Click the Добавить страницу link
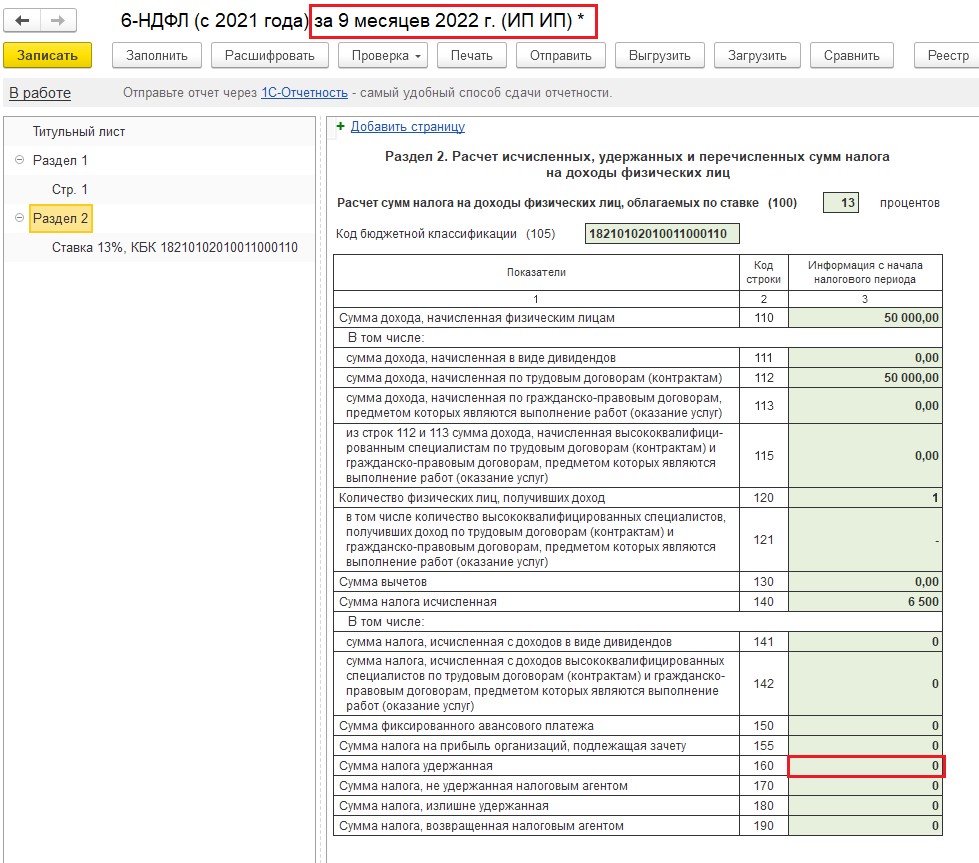This screenshot has width=979, height=863. [x=407, y=127]
